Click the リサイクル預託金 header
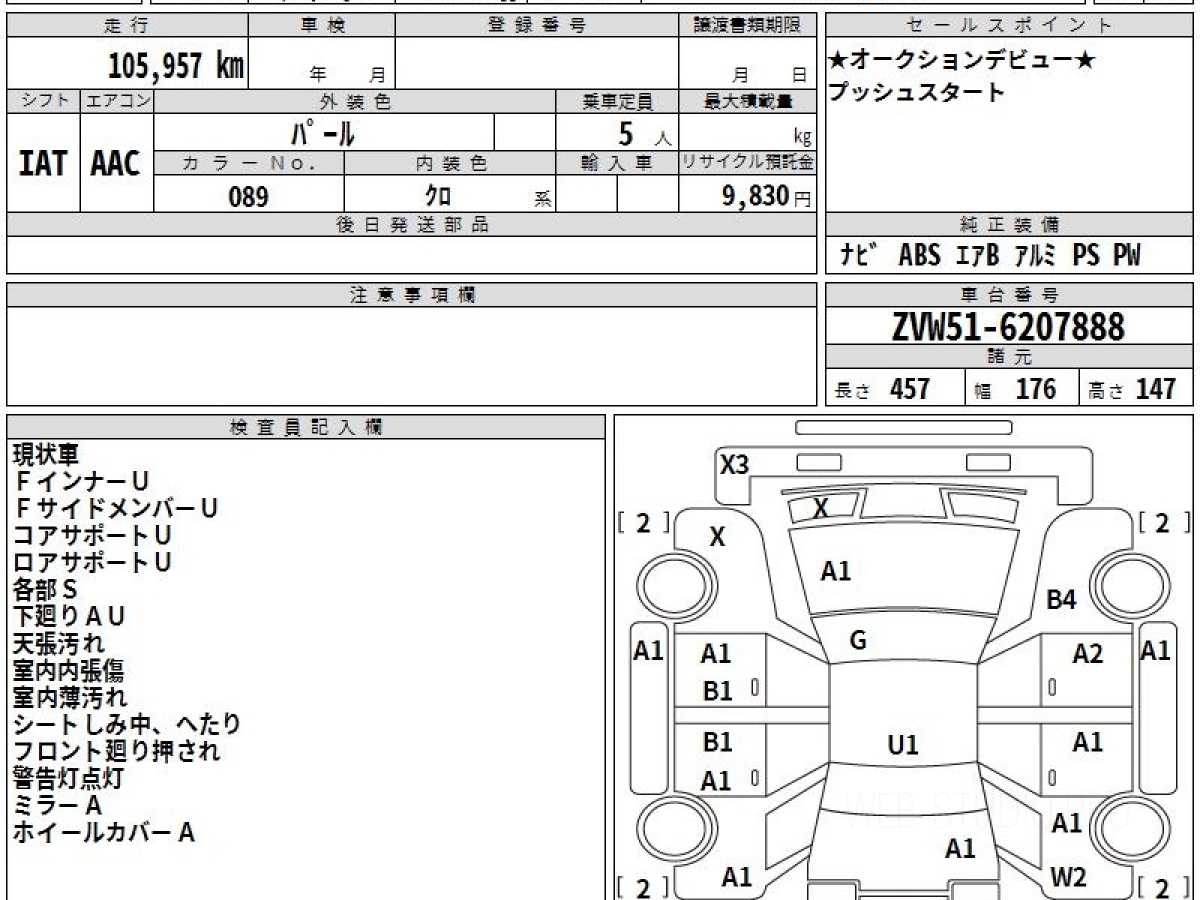Viewport: 1200px width, 900px height. point(747,163)
